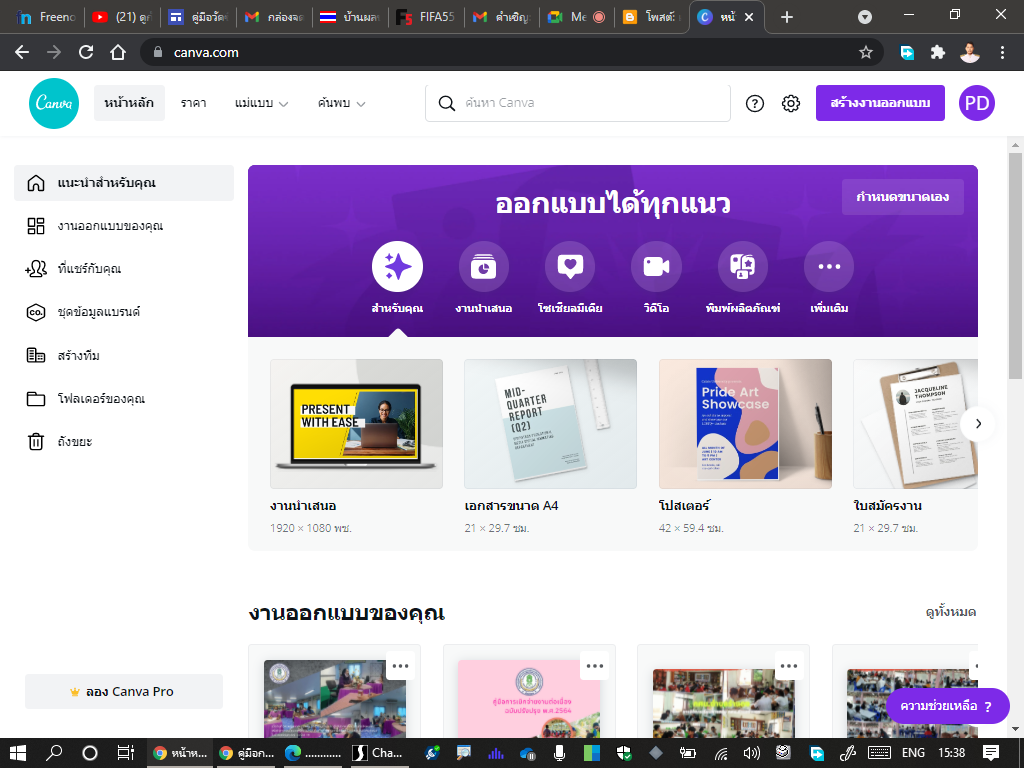1024x768 pixels.
Task: Click the Canva search field
Action: point(577,103)
